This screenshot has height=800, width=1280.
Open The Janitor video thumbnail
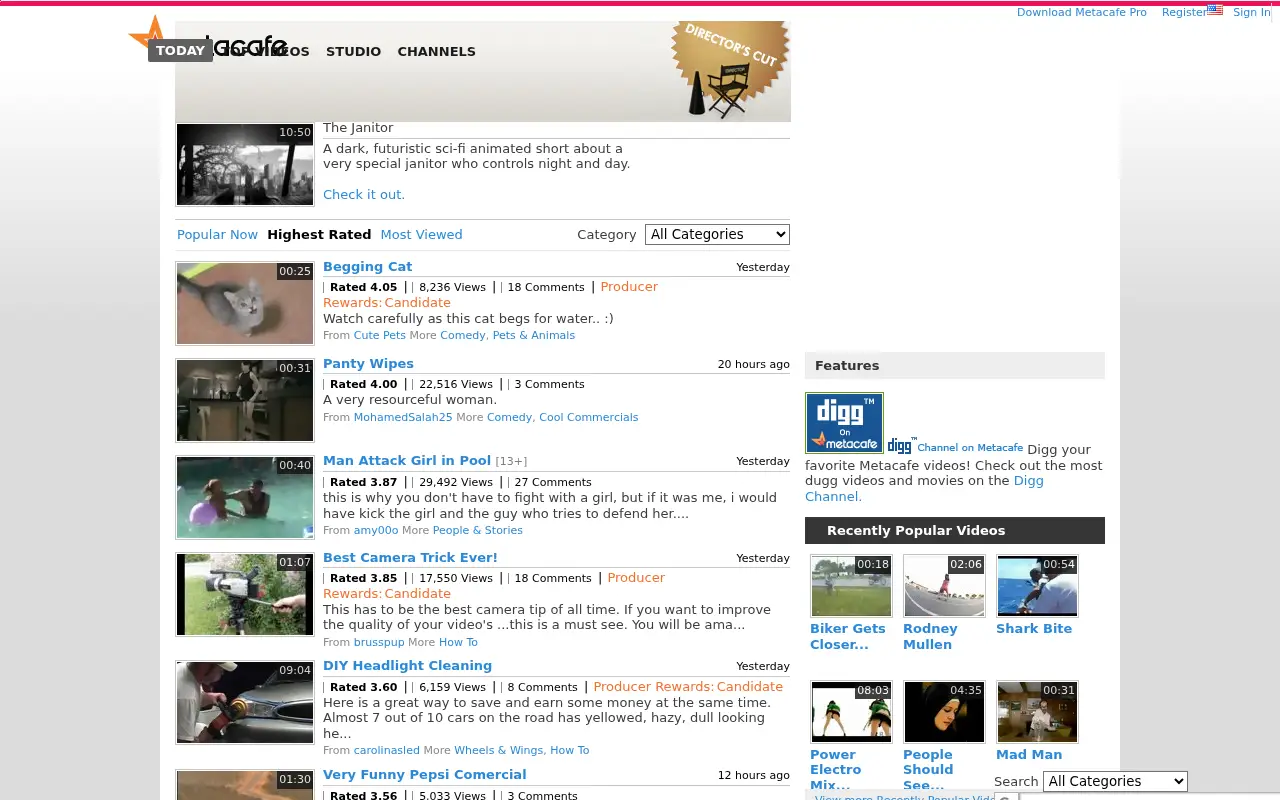[x=245, y=164]
